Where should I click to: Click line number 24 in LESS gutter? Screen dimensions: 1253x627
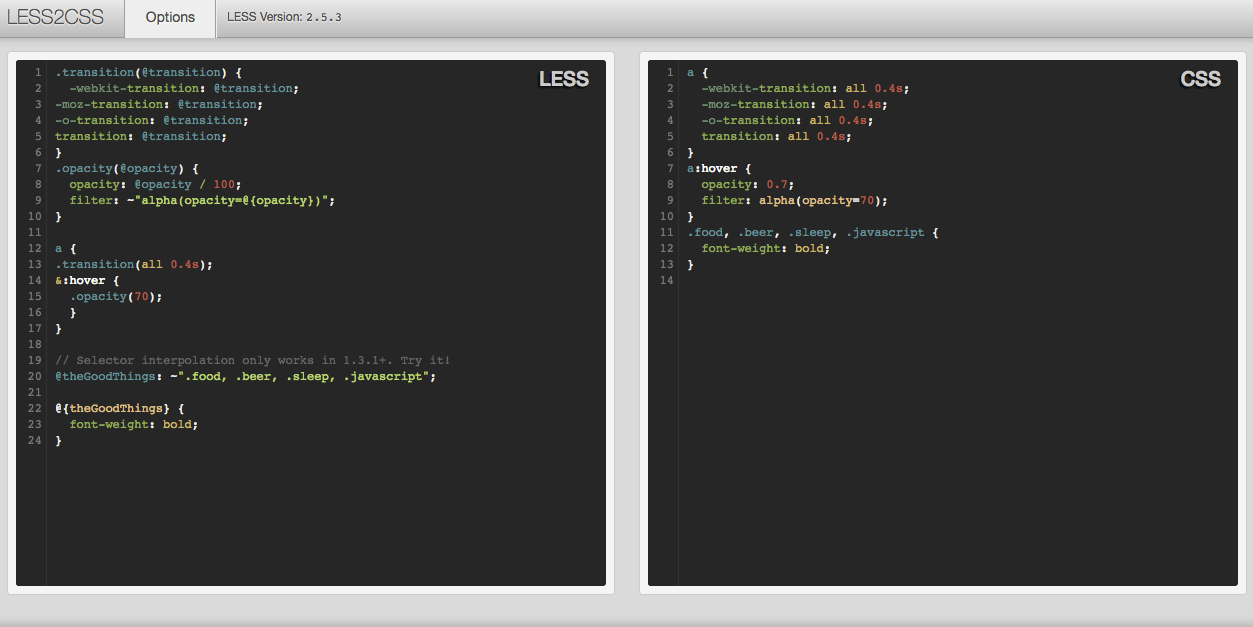35,440
